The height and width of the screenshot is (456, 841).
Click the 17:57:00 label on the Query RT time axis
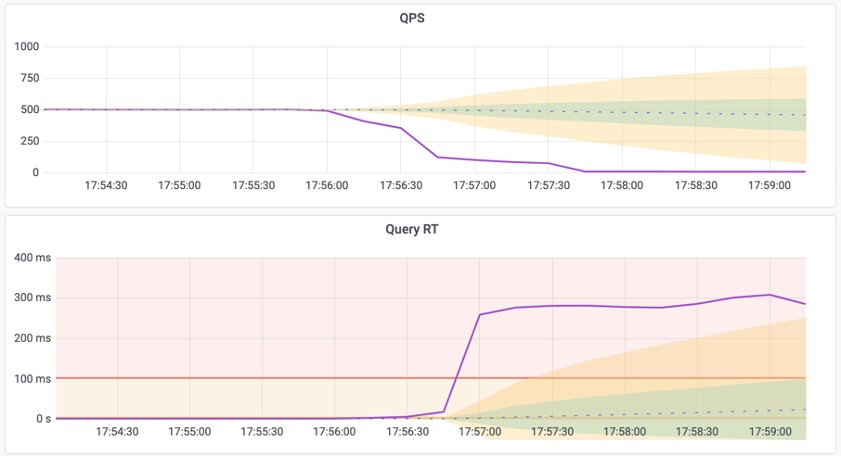pos(479,432)
